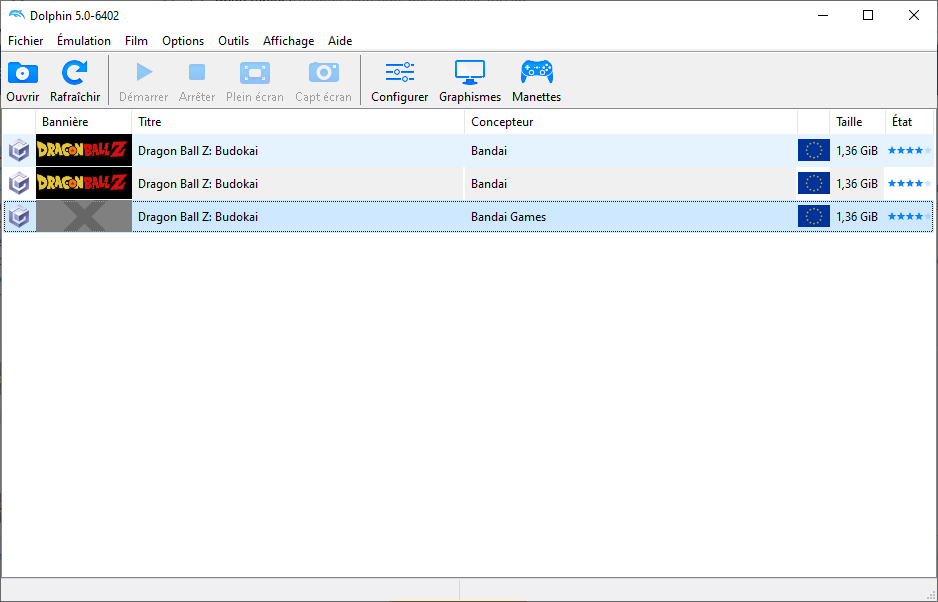This screenshot has height=602, width=938.
Task: Click the Capt écran camera icon
Action: (x=324, y=72)
